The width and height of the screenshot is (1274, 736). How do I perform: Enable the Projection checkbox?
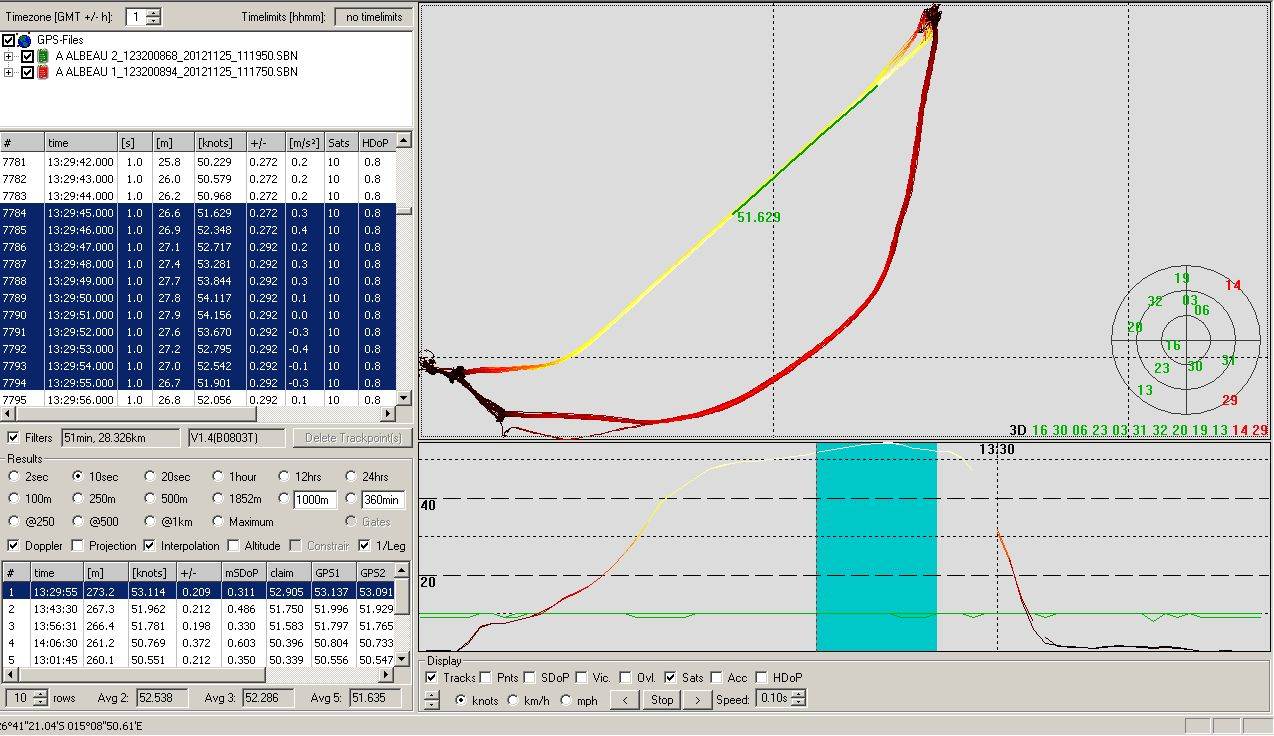tap(79, 546)
